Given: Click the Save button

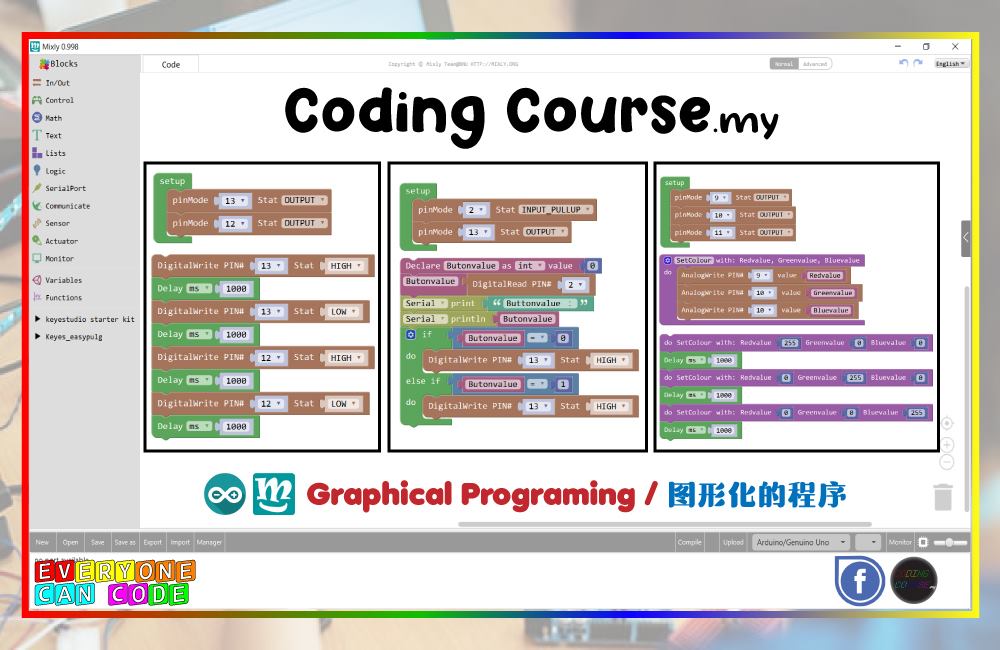Looking at the screenshot, I should (98, 542).
